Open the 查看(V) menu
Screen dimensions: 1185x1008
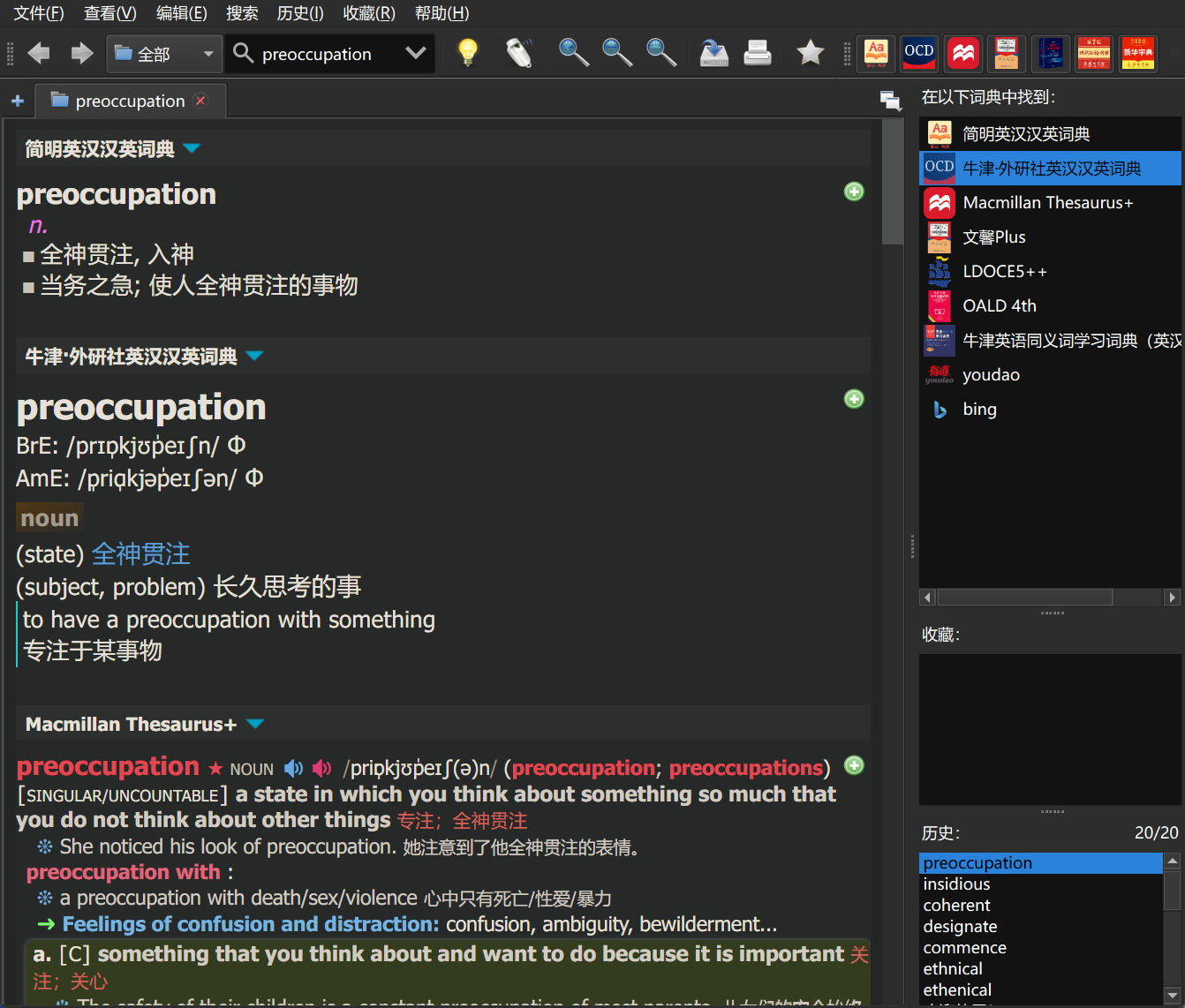click(110, 13)
